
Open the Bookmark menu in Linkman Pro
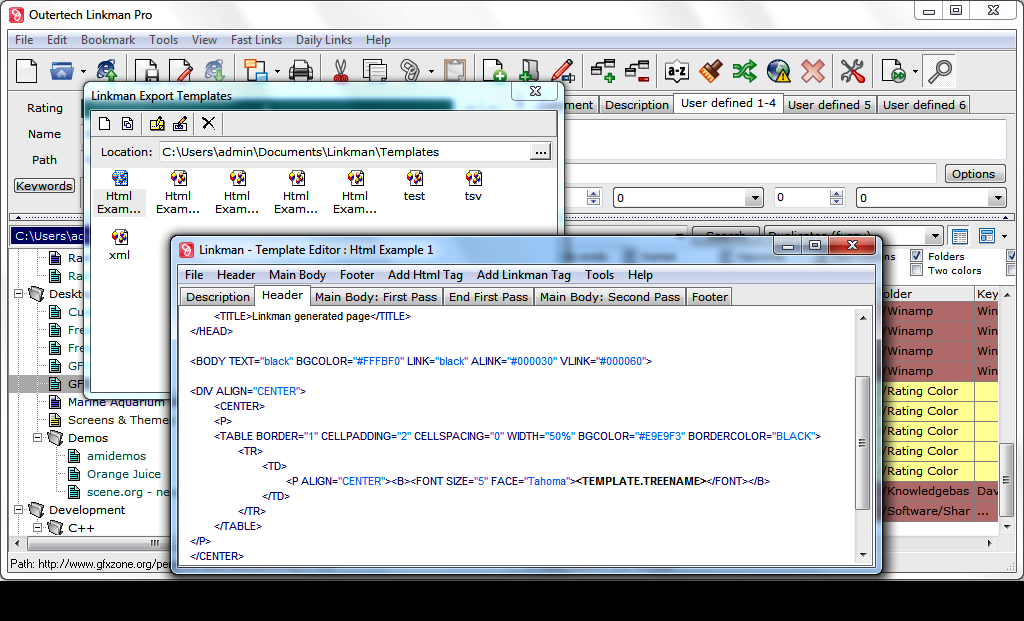[108, 40]
